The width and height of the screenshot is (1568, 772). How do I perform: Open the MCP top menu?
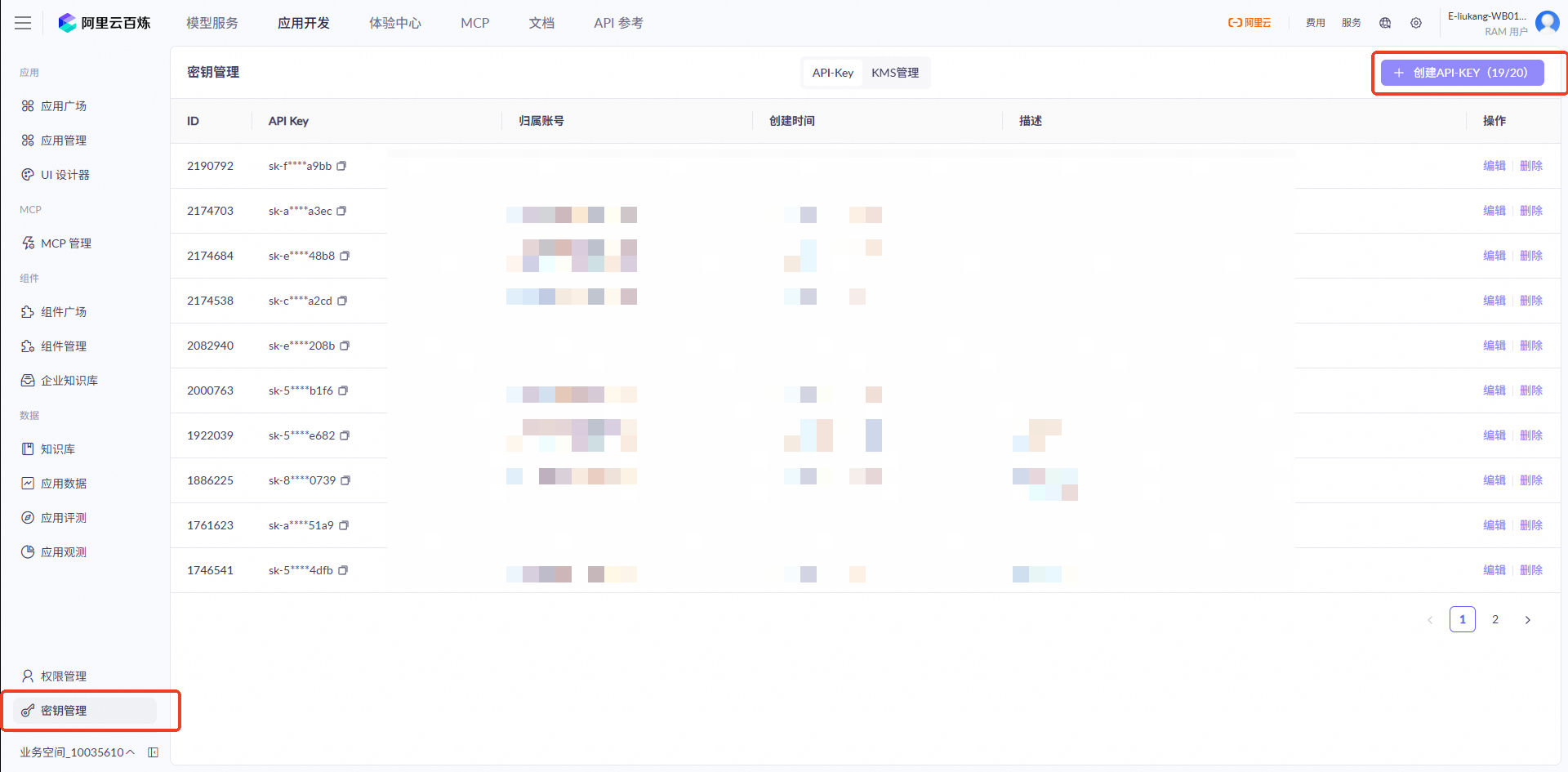click(475, 23)
